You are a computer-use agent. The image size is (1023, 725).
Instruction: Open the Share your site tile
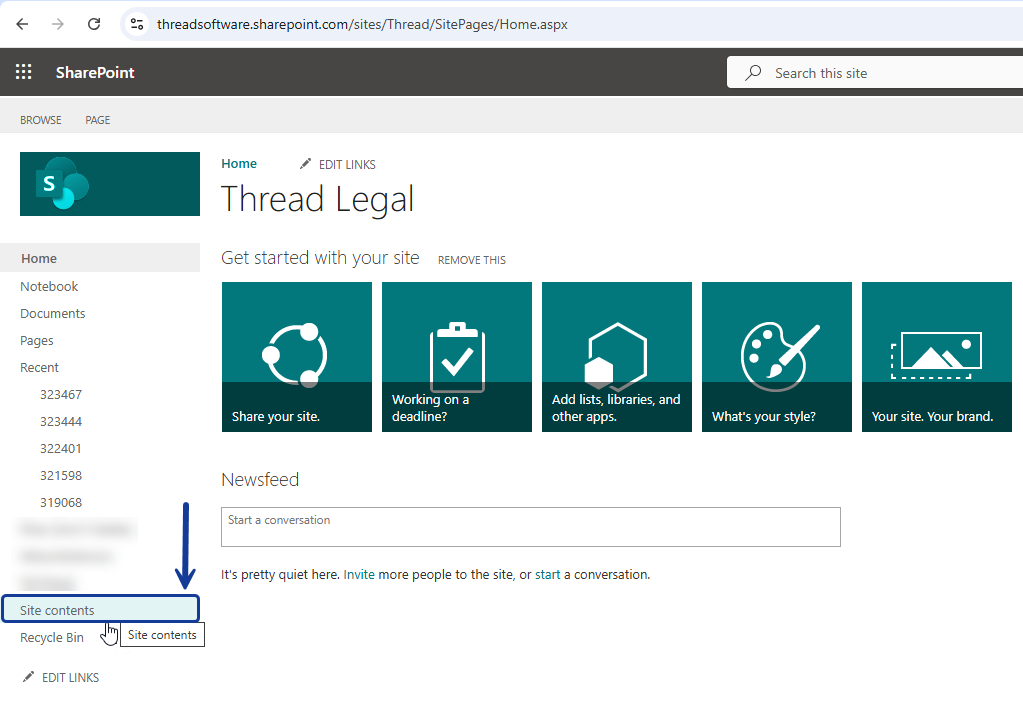tap(297, 357)
